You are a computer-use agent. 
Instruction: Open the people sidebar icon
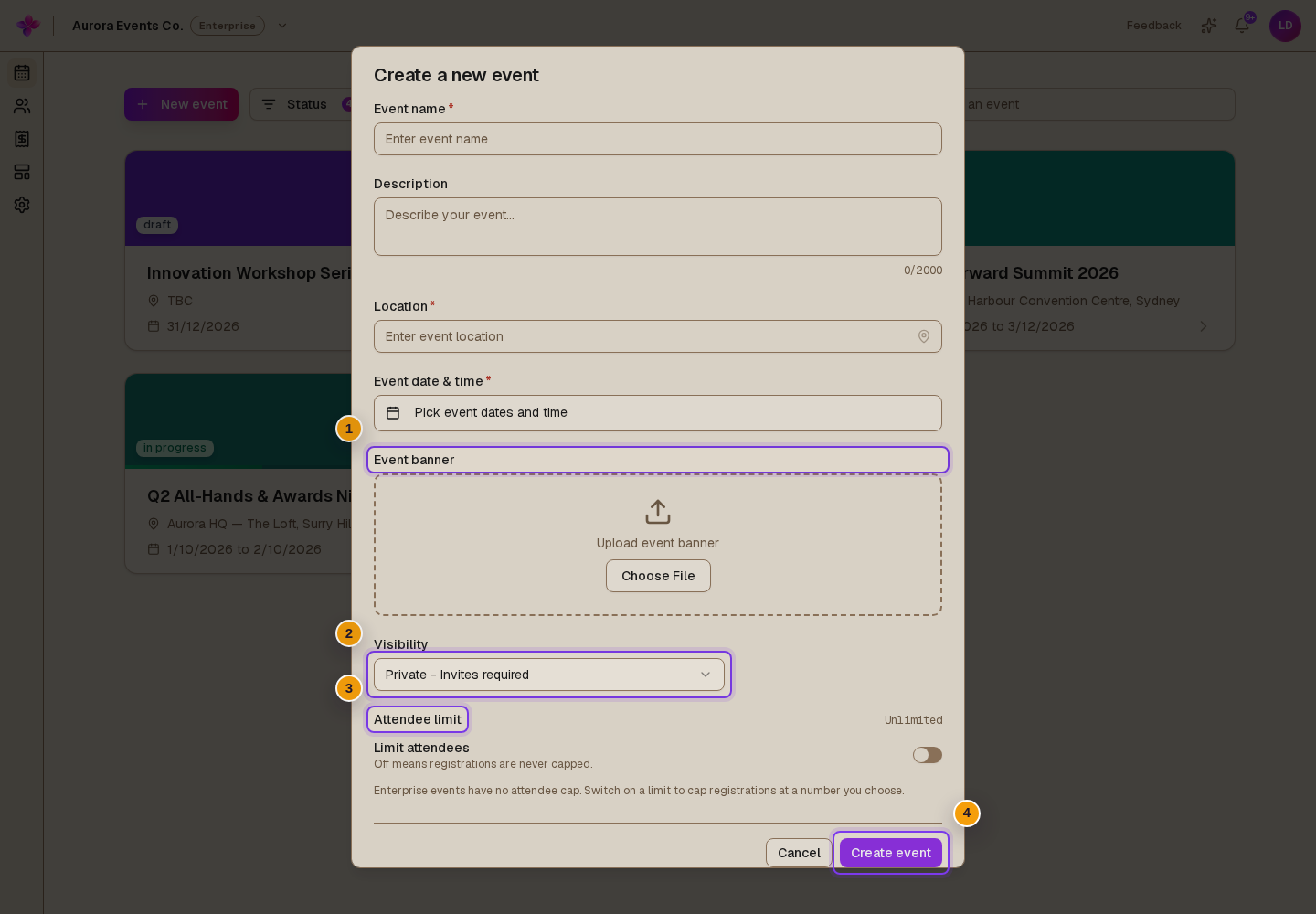tap(22, 106)
